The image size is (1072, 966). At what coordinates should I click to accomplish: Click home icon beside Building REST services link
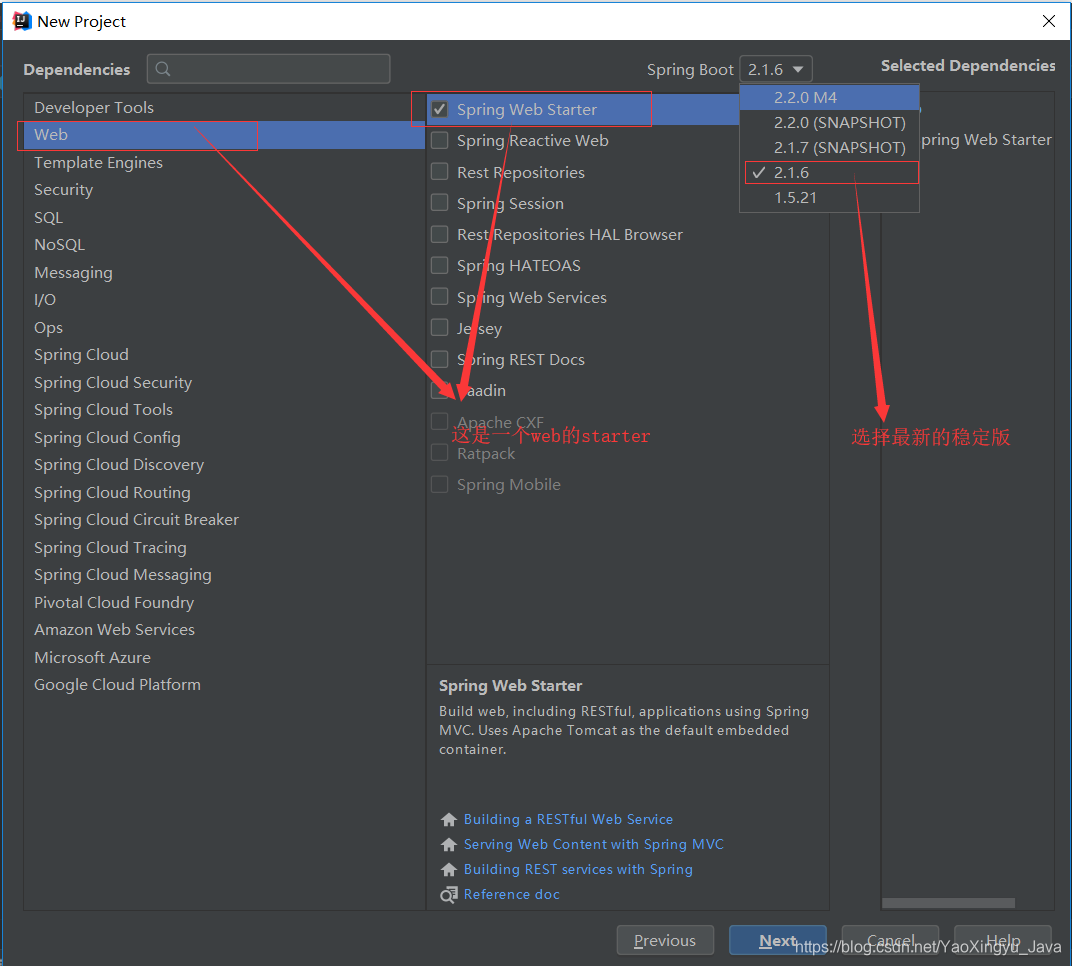[448, 870]
